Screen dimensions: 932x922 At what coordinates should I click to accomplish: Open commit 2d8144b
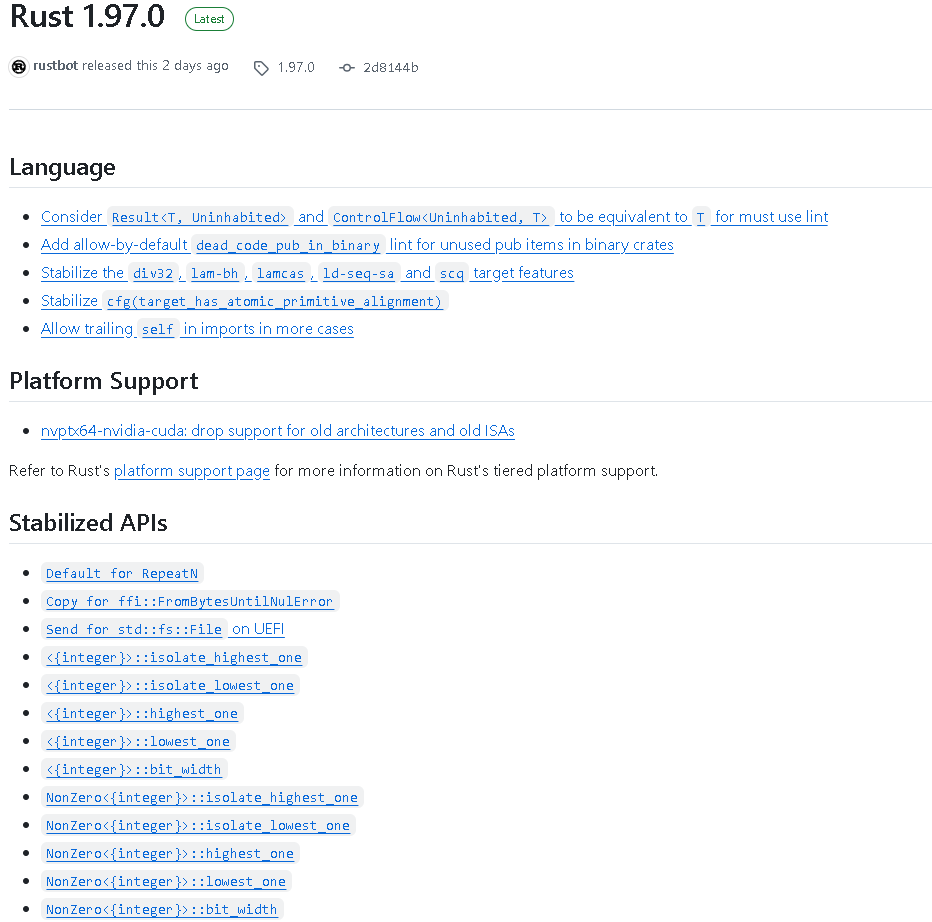391,68
